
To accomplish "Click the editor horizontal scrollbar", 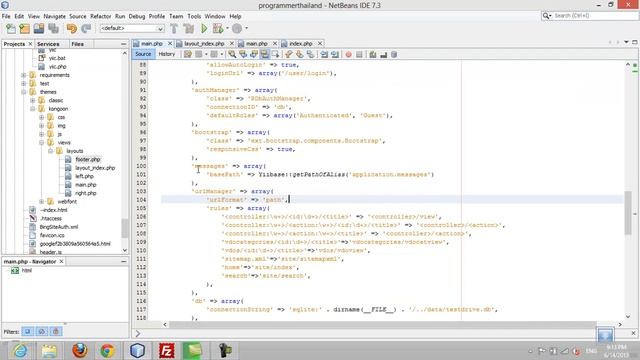I will 383,324.
